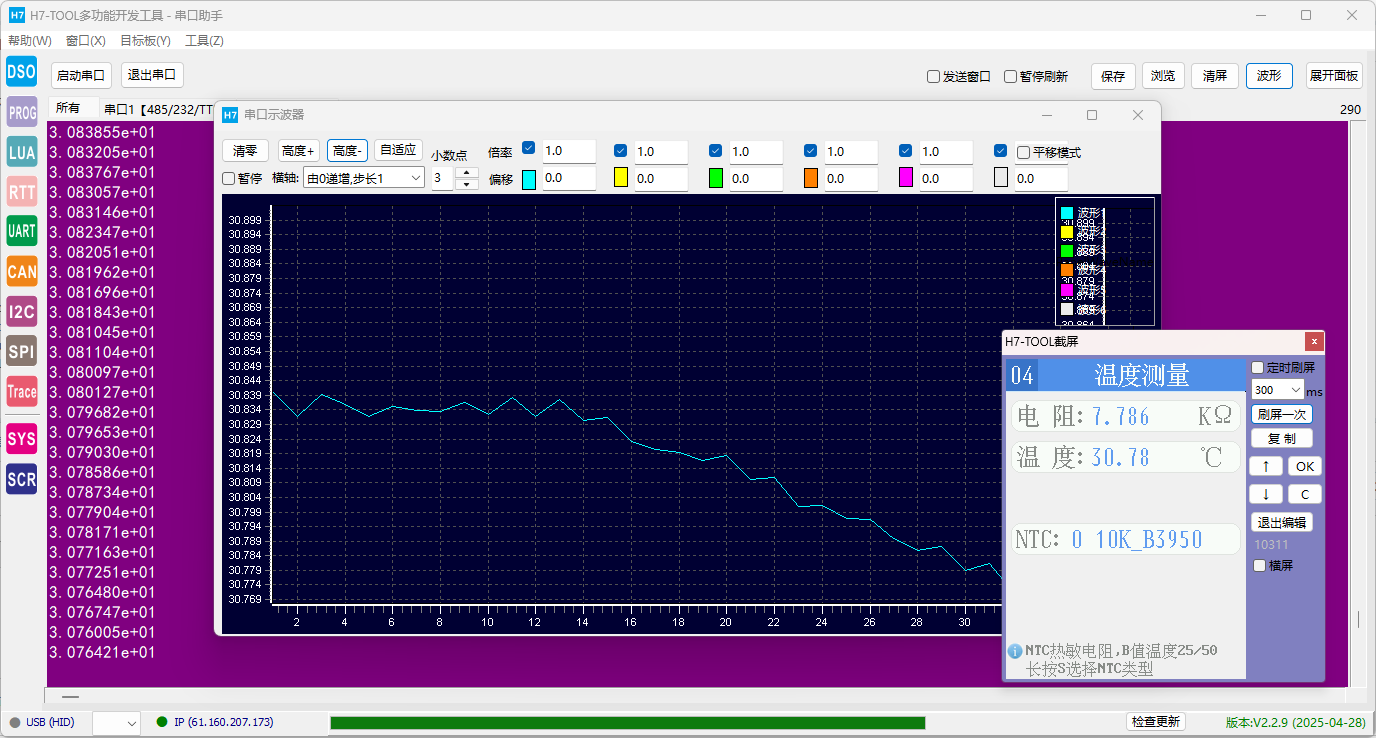Open the Trace sidebar icon

click(22, 392)
